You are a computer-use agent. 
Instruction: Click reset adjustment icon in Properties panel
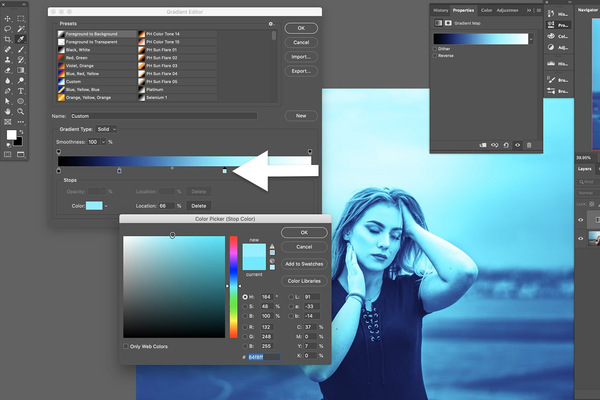click(505, 145)
